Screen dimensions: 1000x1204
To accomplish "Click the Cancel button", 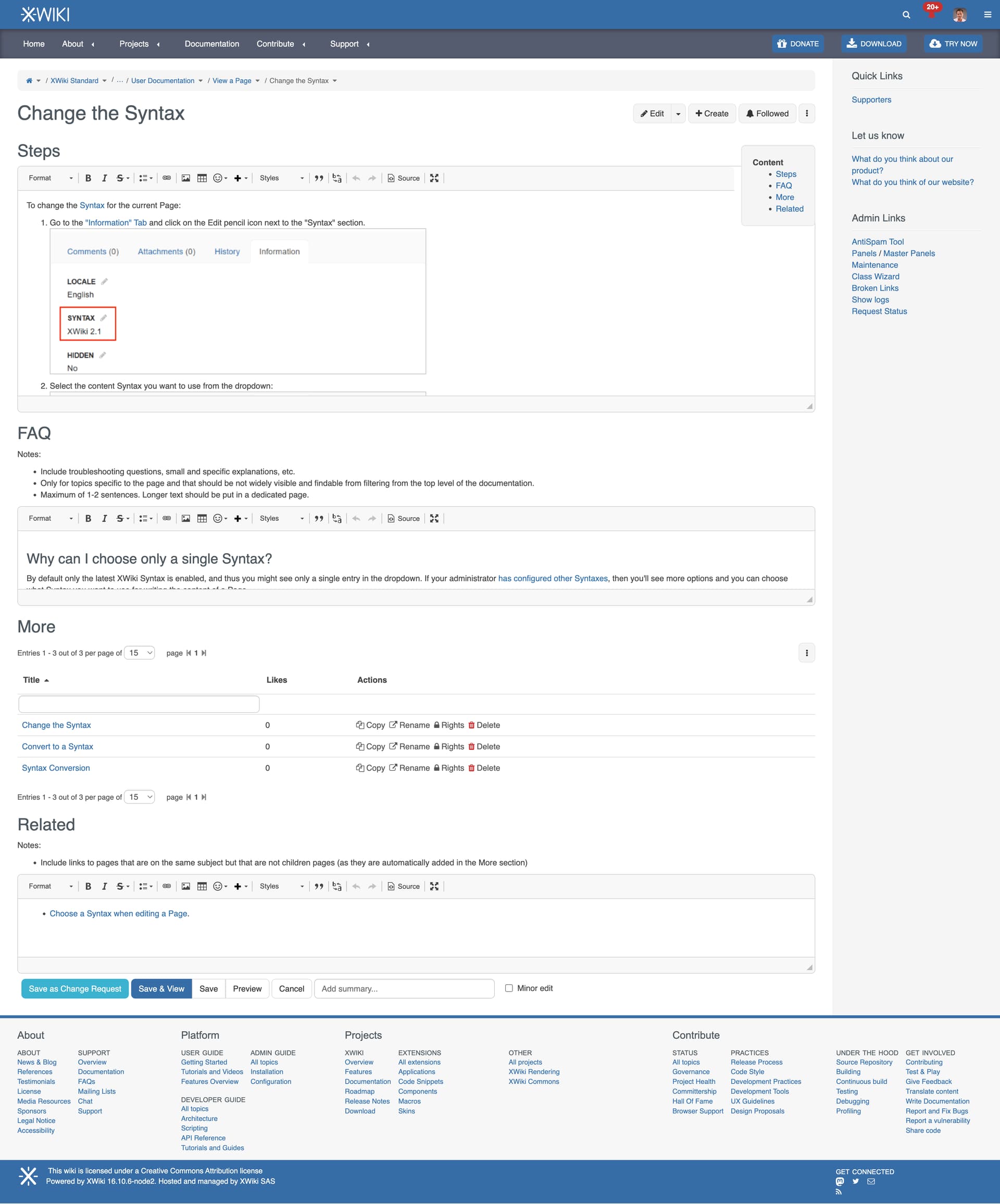I will click(291, 989).
